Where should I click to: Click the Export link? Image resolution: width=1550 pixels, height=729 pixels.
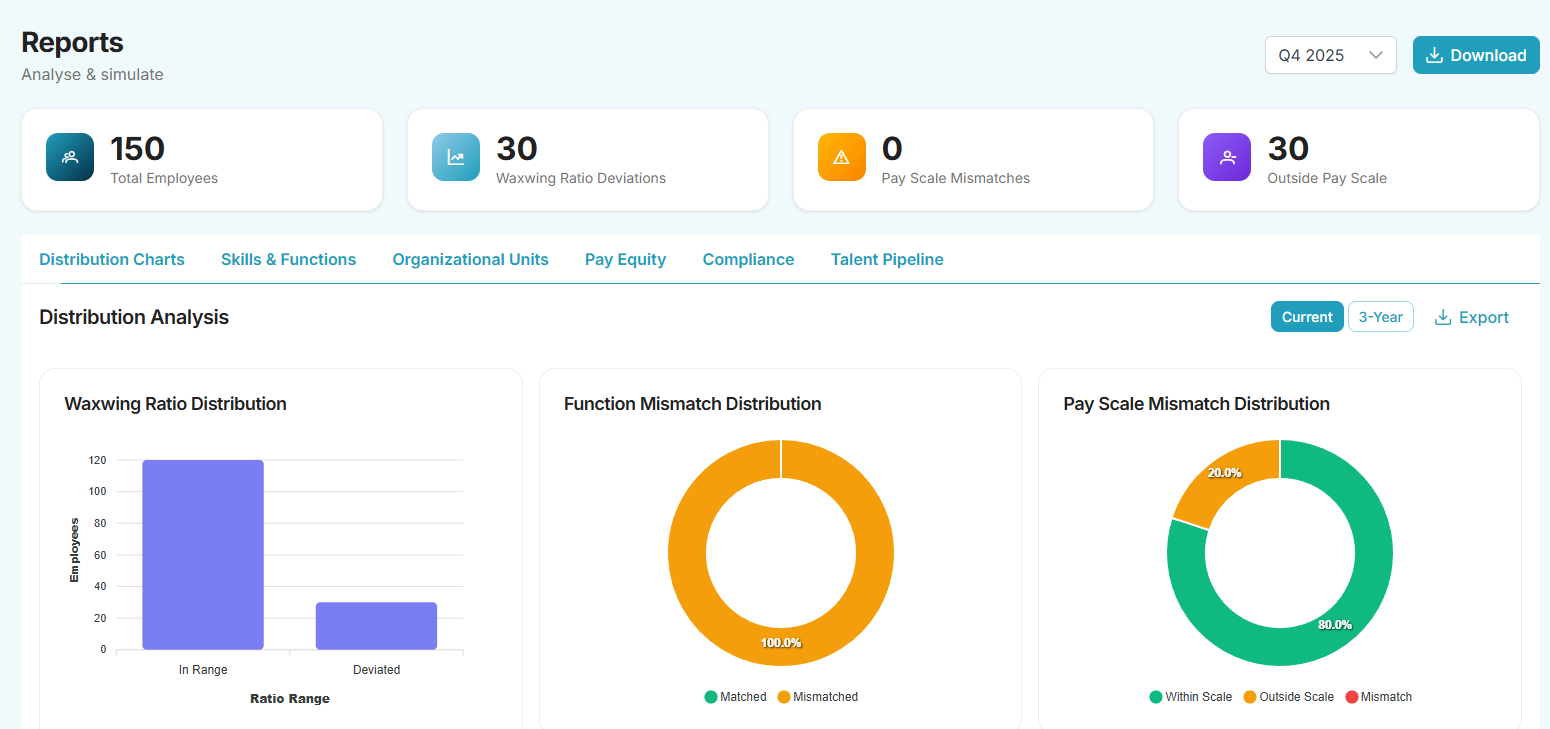(x=1484, y=316)
